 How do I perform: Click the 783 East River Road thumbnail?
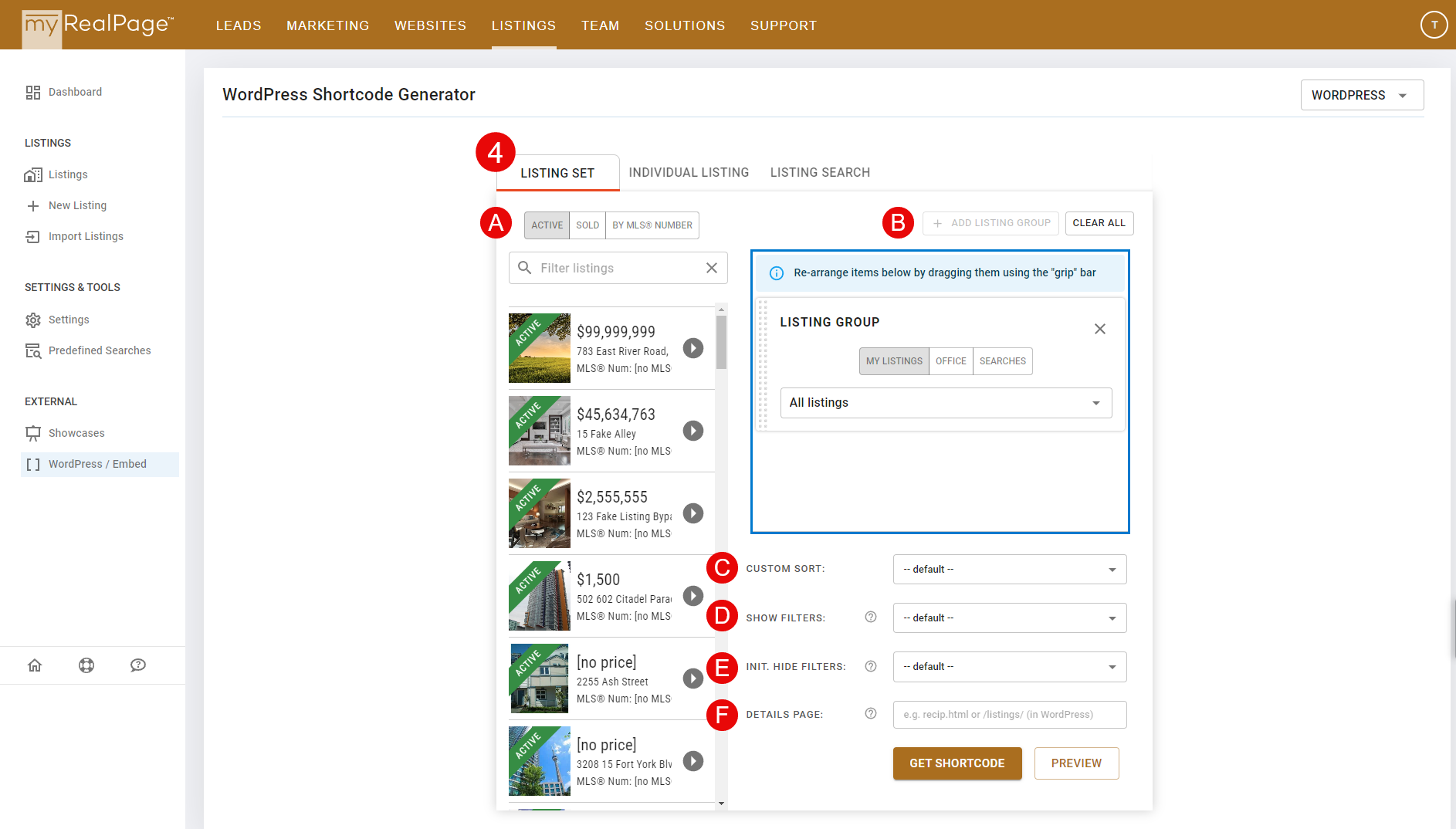pyautogui.click(x=540, y=348)
